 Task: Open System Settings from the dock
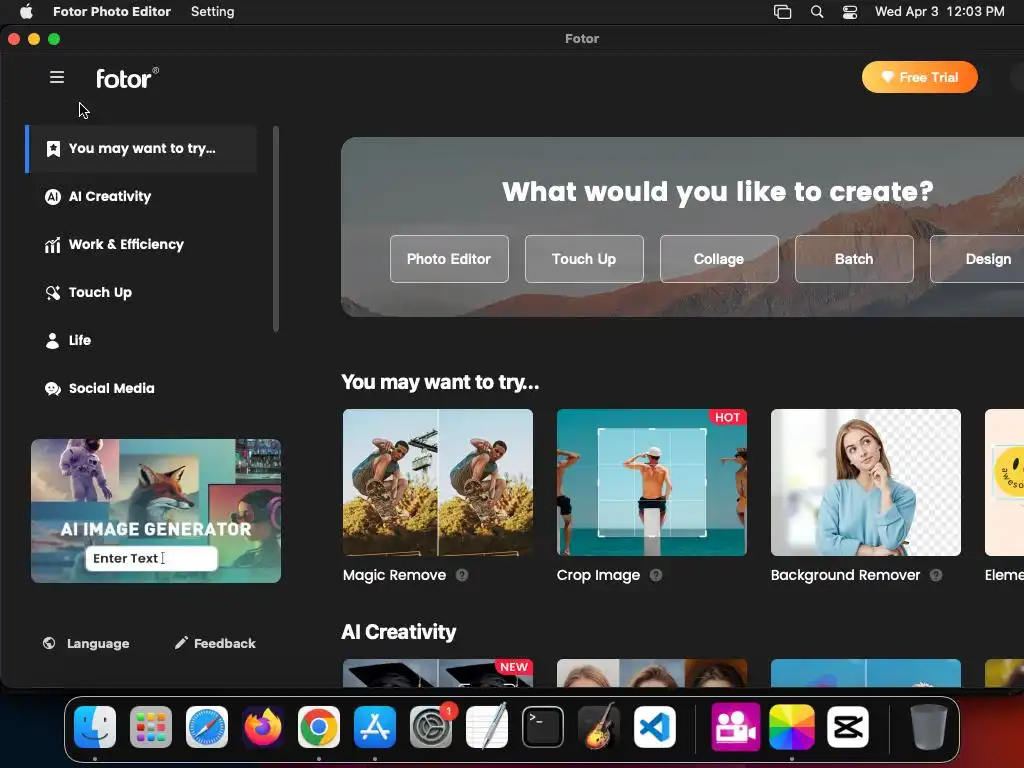431,727
